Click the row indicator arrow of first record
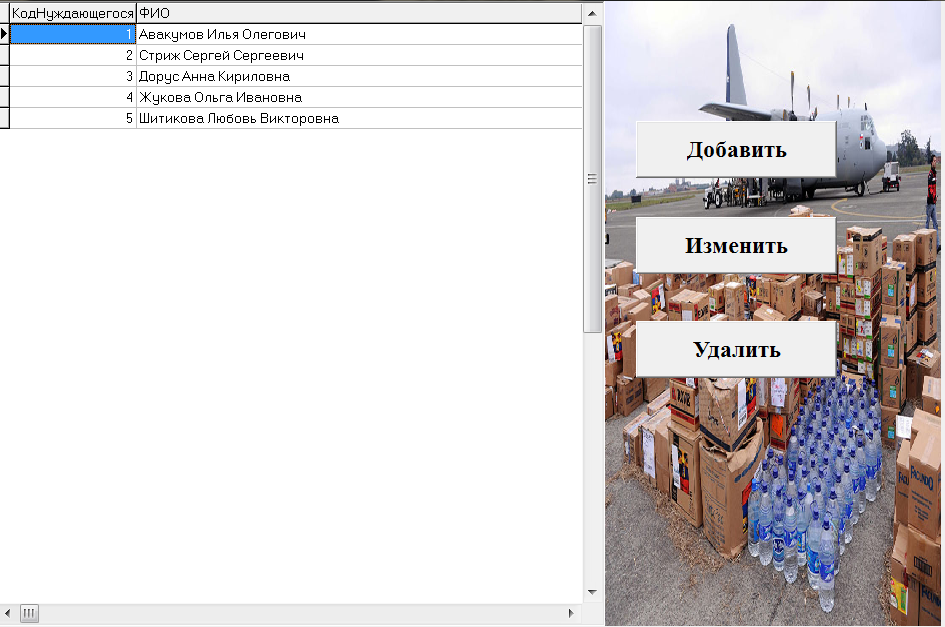The width and height of the screenshot is (945, 627). pos(5,35)
